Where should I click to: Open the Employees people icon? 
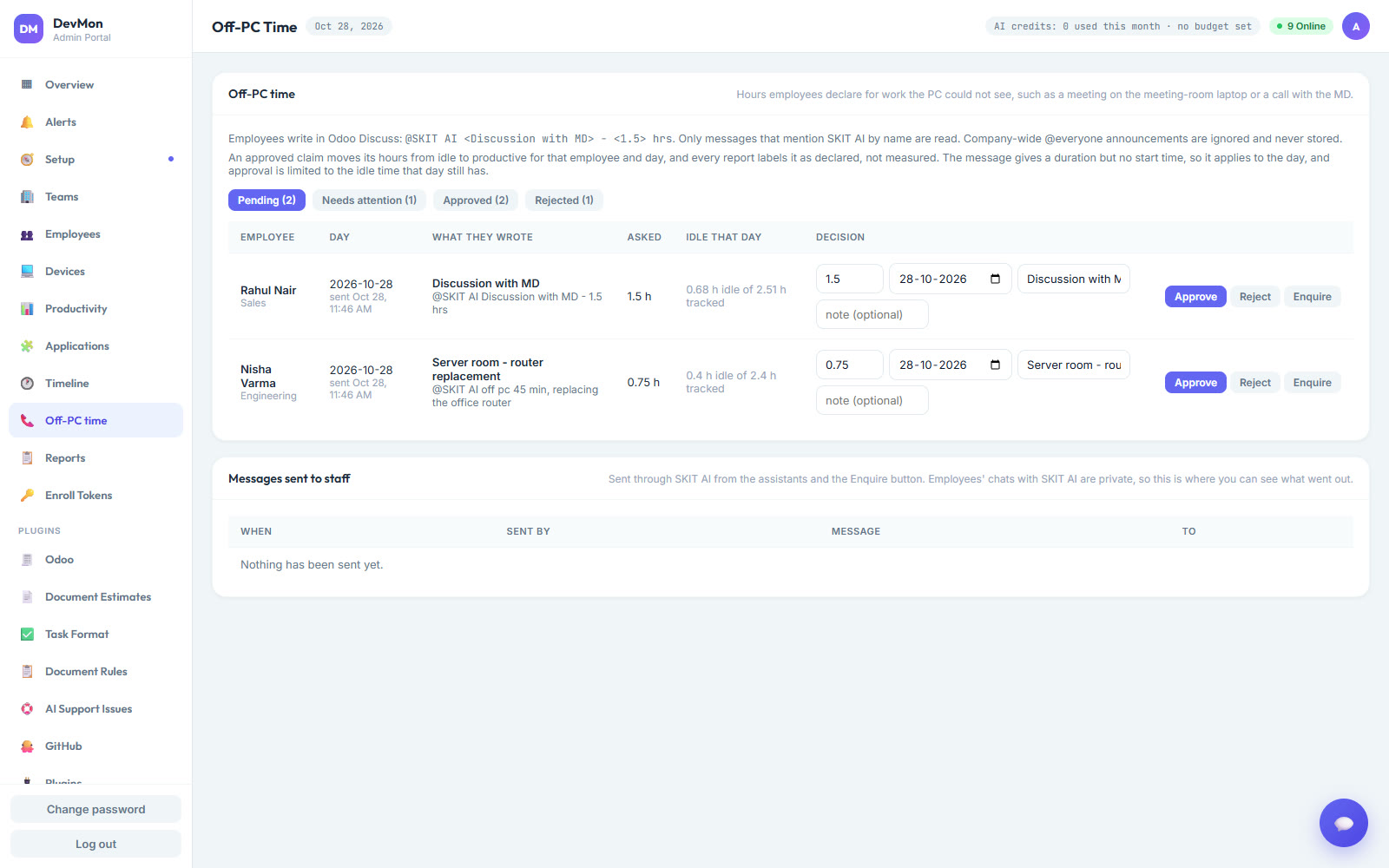click(27, 234)
